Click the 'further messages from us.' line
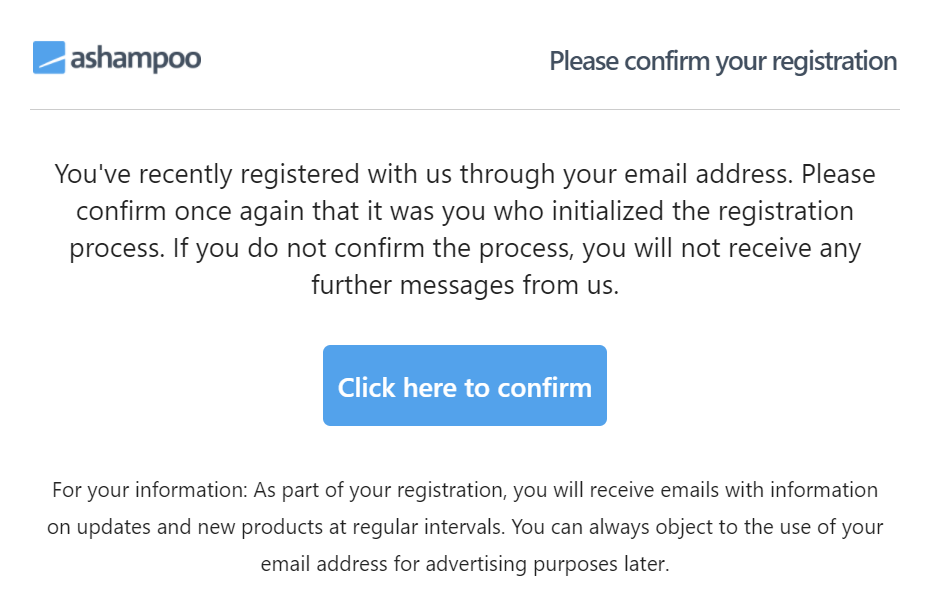This screenshot has width=951, height=604. (x=465, y=285)
